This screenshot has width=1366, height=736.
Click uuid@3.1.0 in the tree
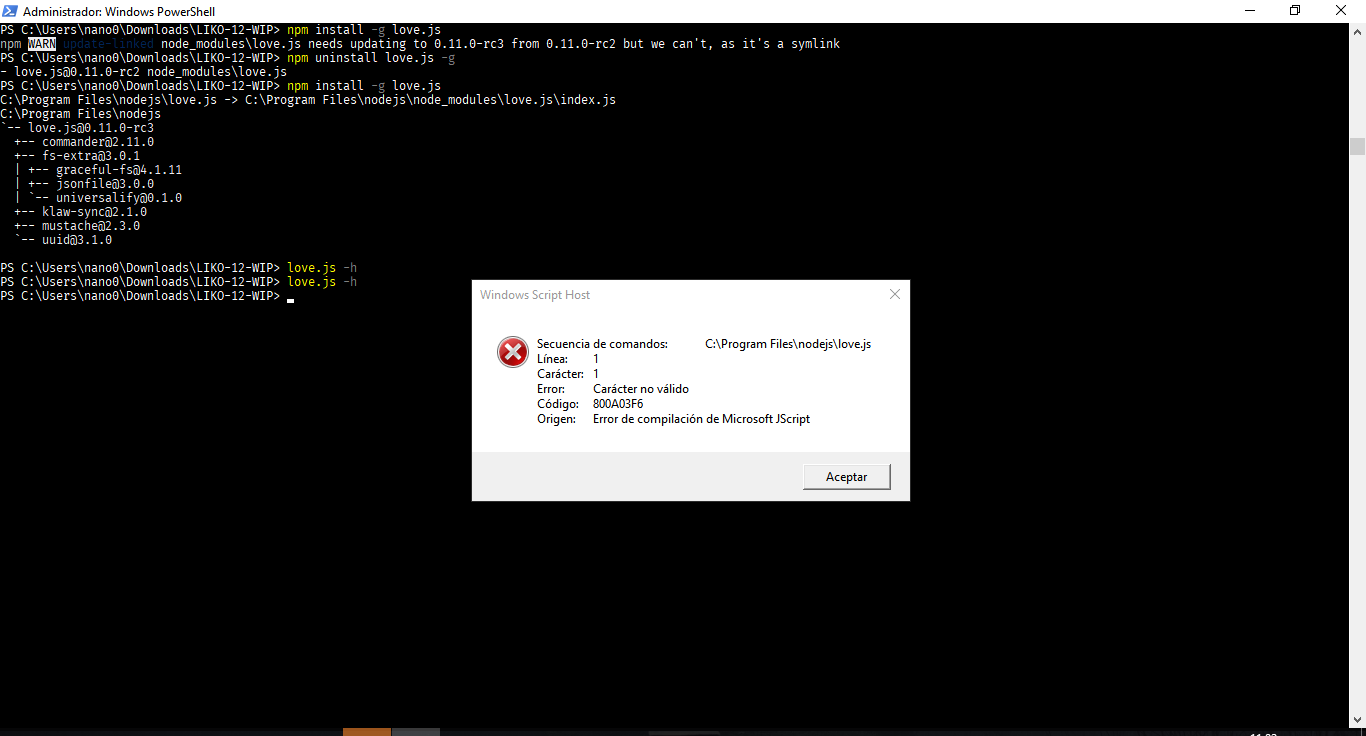click(x=77, y=240)
